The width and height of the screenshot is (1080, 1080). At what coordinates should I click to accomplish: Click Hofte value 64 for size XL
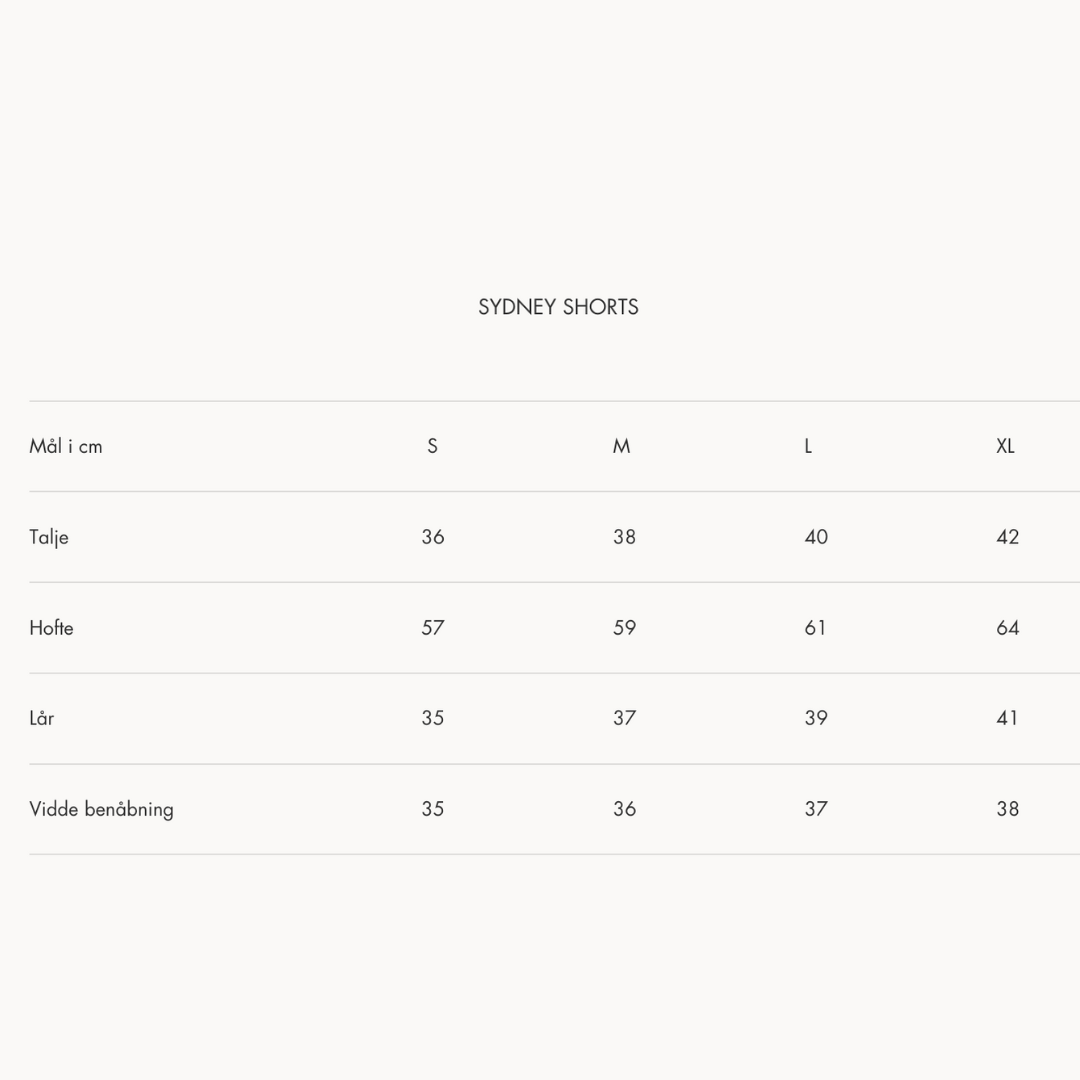tap(1008, 628)
